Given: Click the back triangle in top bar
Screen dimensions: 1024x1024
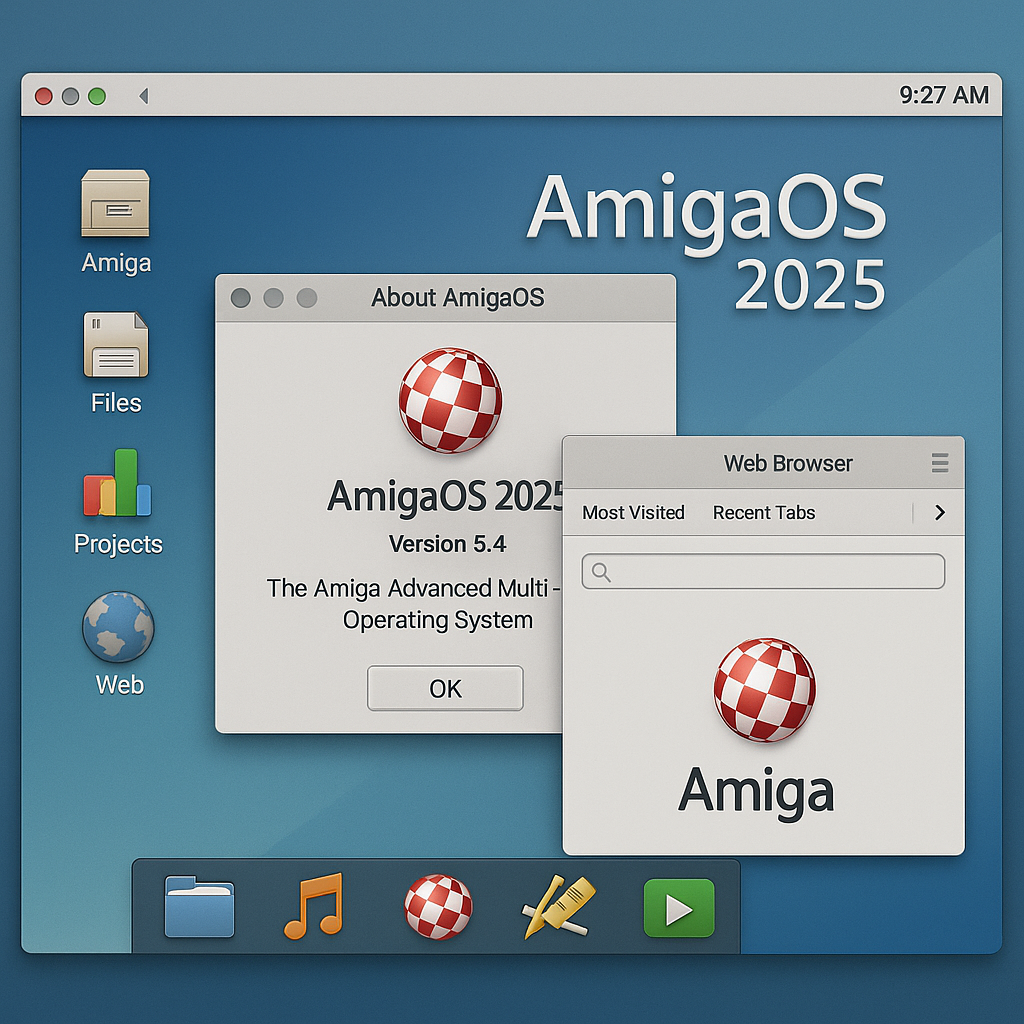Looking at the screenshot, I should point(144,96).
